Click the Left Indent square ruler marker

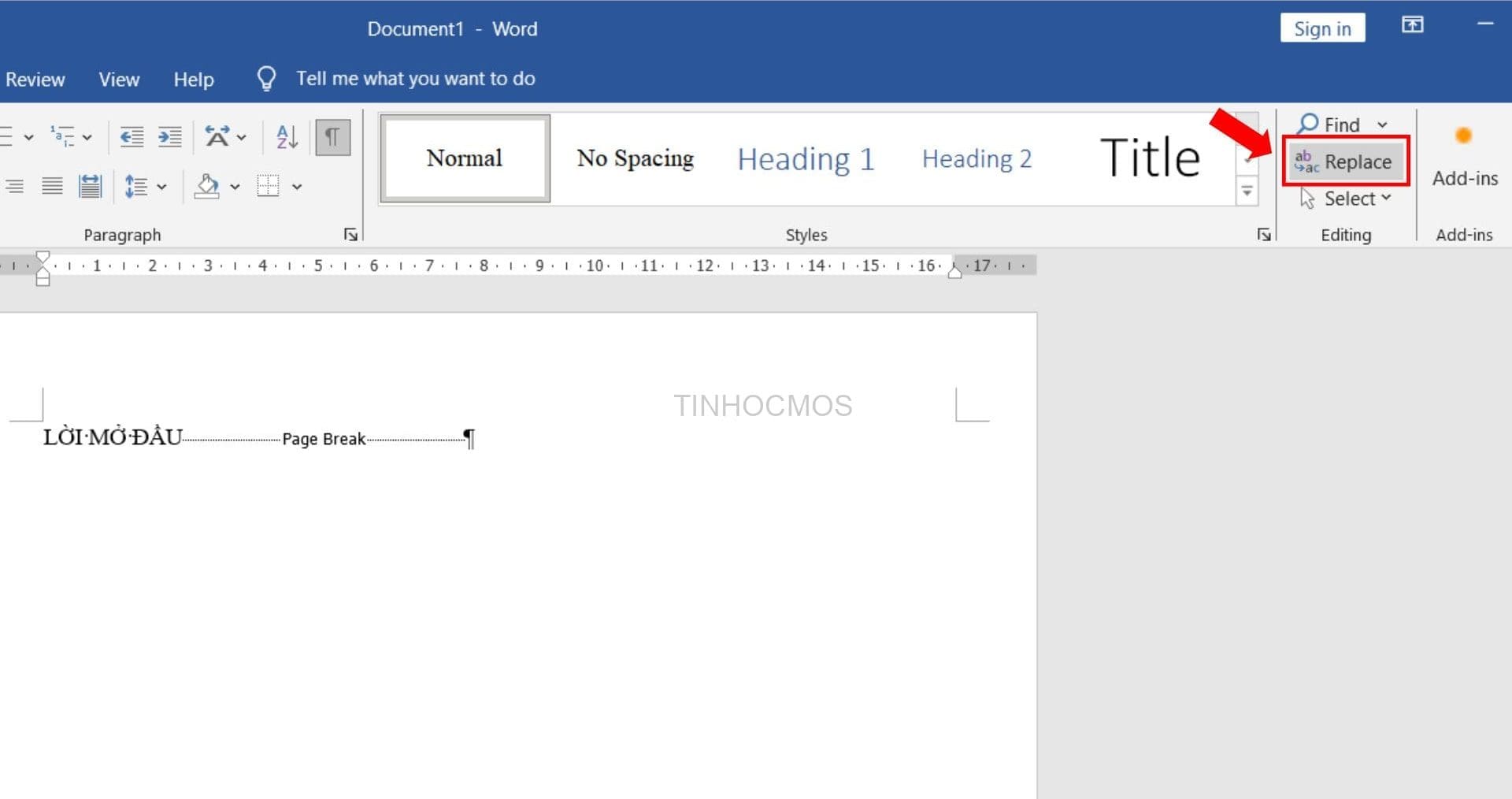click(x=43, y=281)
